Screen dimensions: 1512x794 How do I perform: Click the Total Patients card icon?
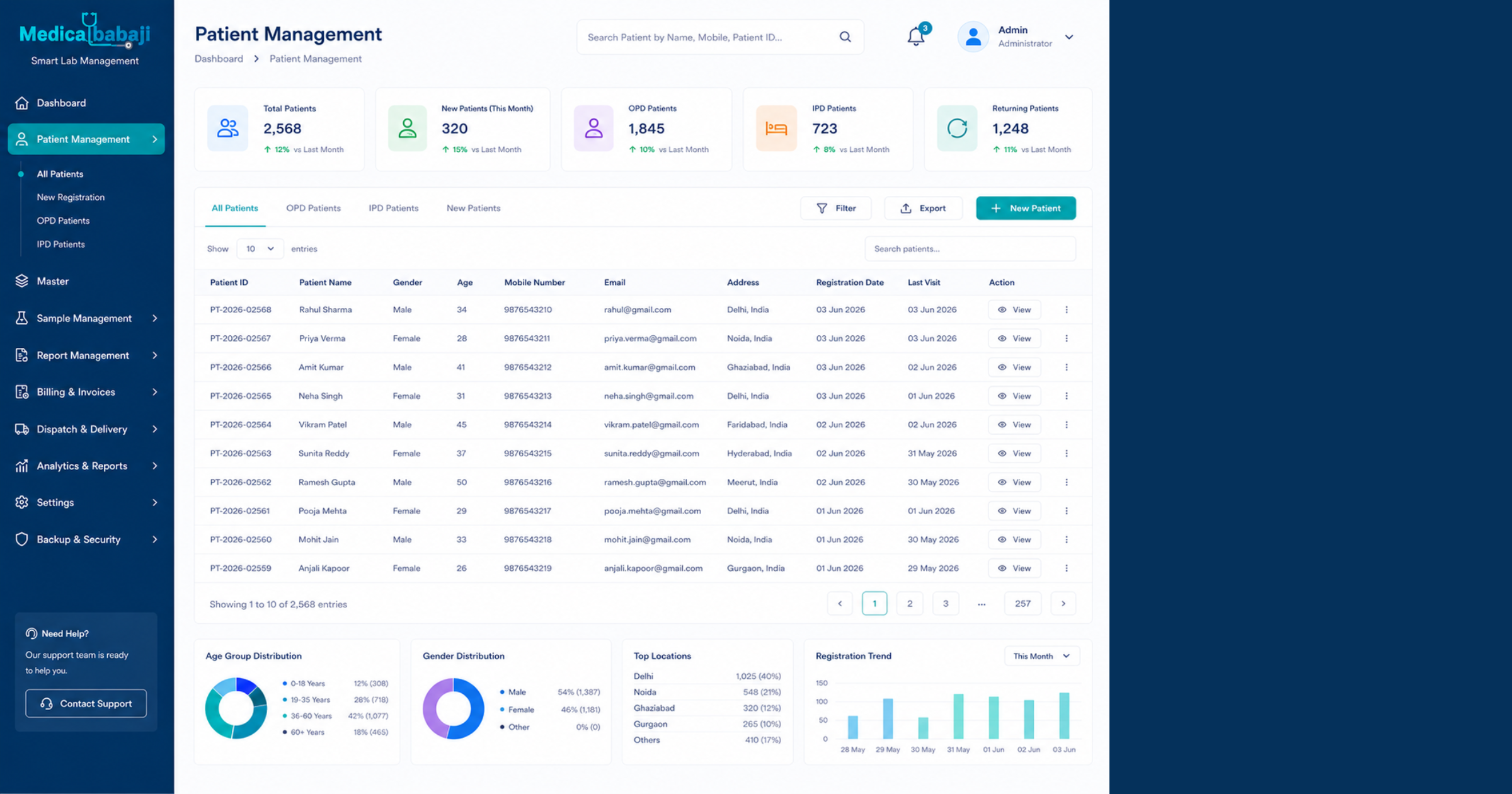click(227, 129)
